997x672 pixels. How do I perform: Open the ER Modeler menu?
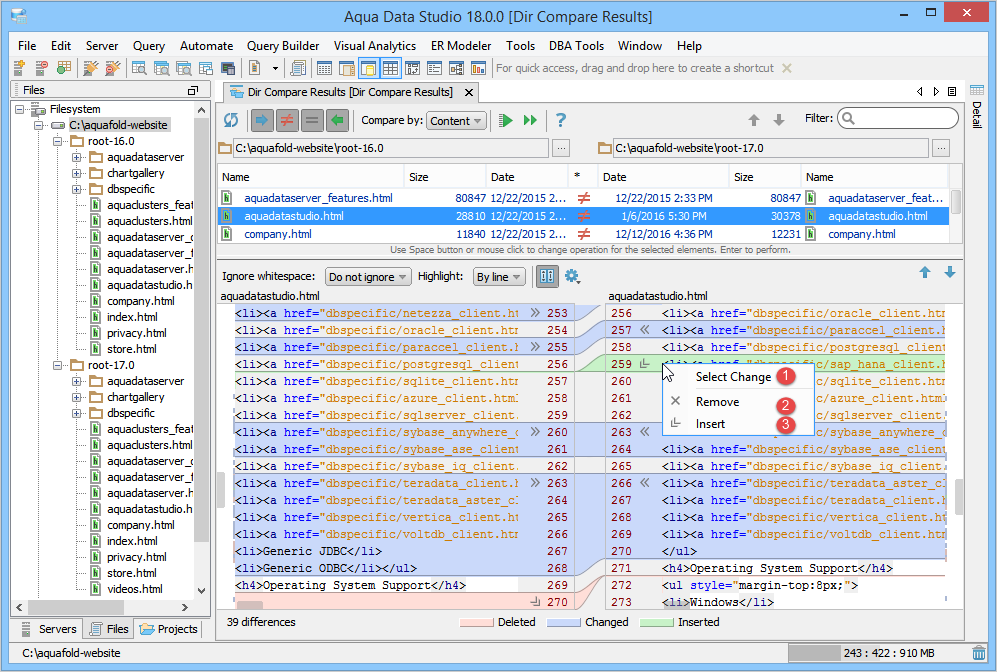[461, 46]
